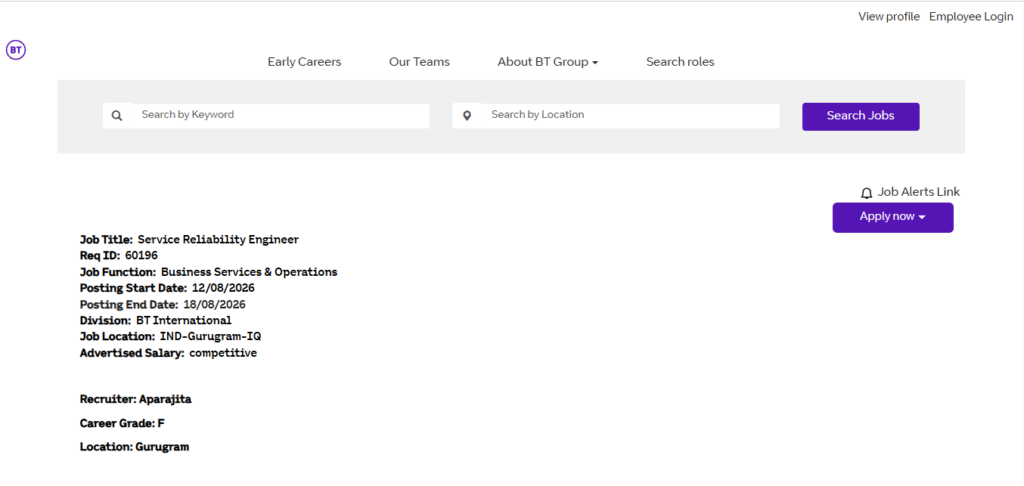
Task: Open the Employee Login link
Action: click(971, 17)
